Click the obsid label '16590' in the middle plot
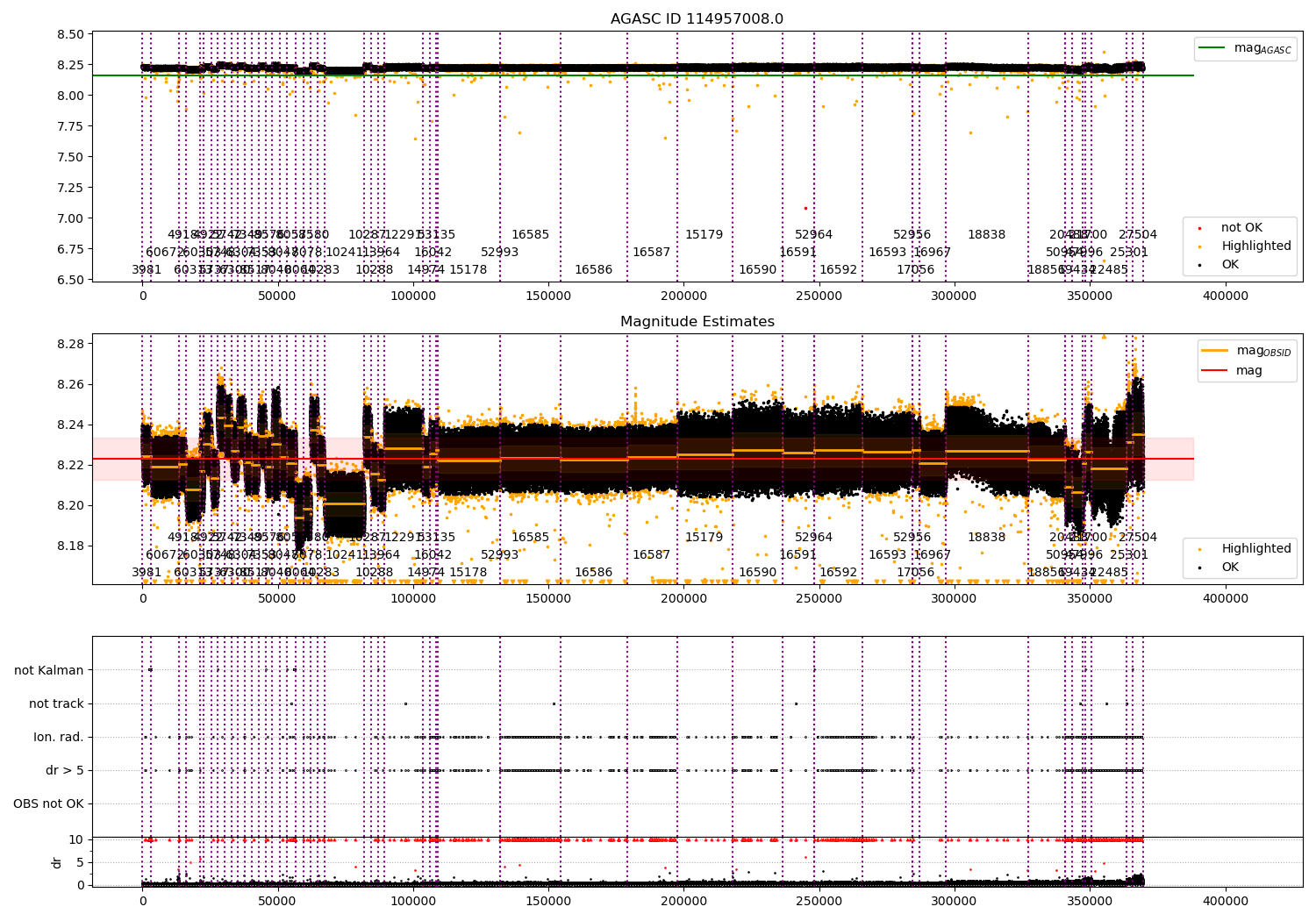The image size is (1316, 921). click(757, 573)
